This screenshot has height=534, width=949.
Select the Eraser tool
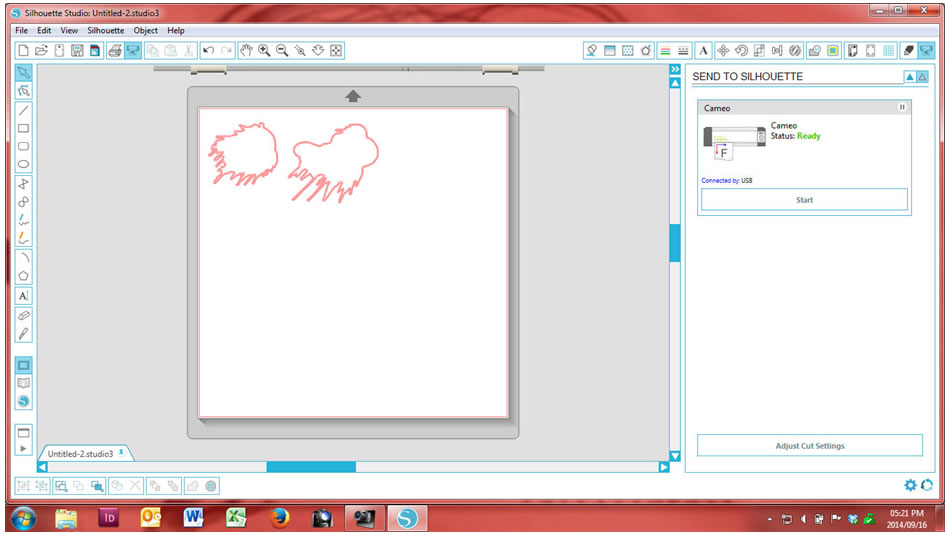coord(24,315)
